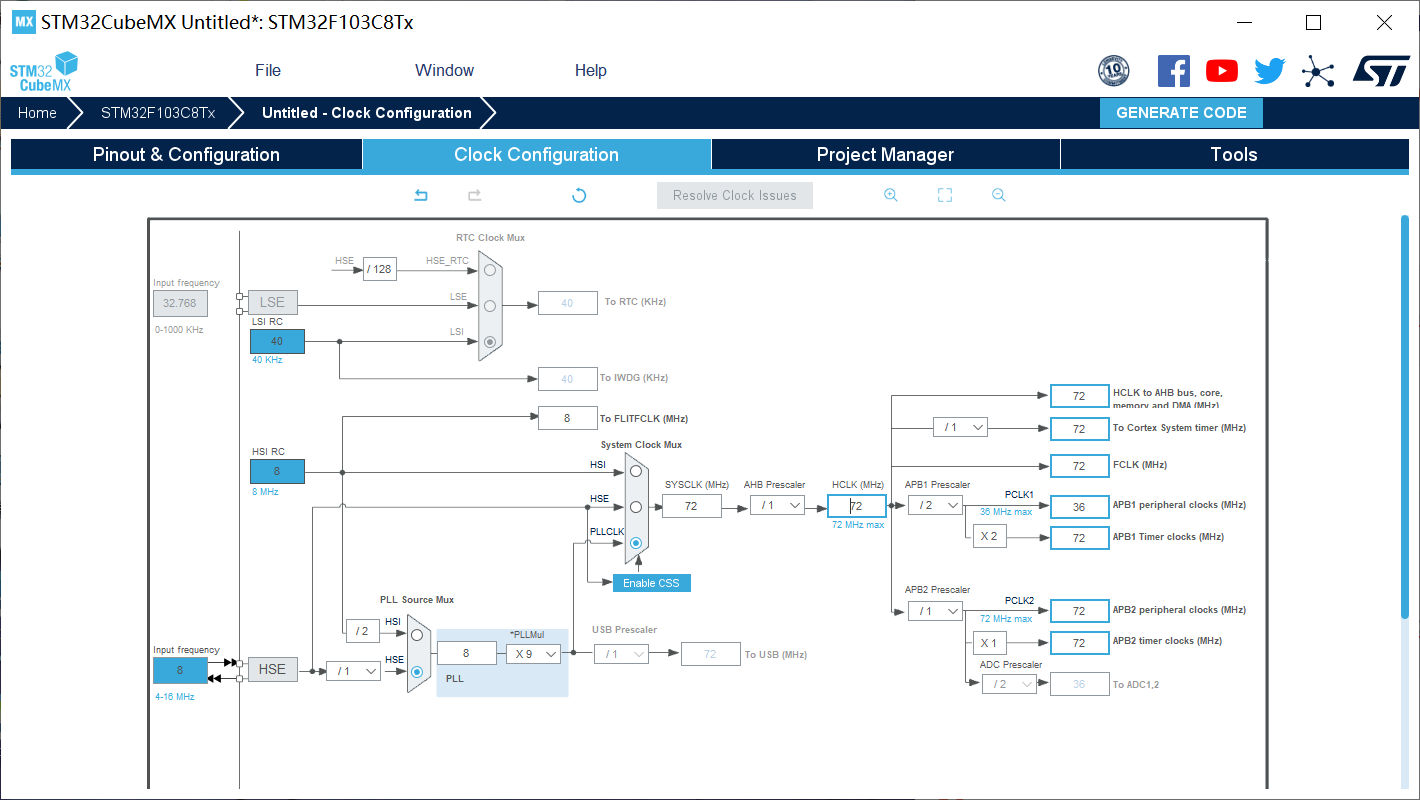Open the Window menu
Viewport: 1420px width, 800px height.
click(x=444, y=70)
